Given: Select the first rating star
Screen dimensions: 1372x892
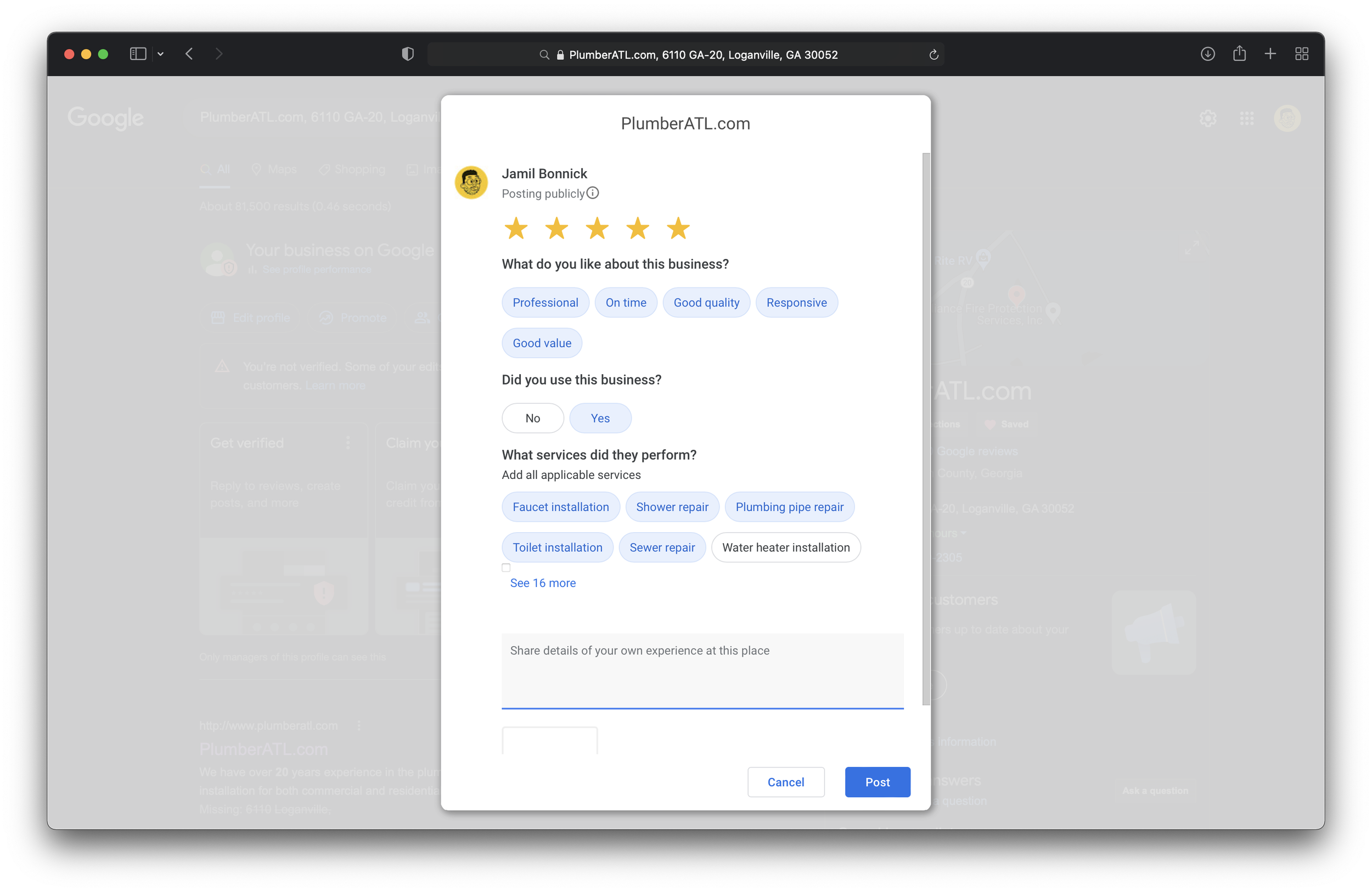Looking at the screenshot, I should (516, 228).
